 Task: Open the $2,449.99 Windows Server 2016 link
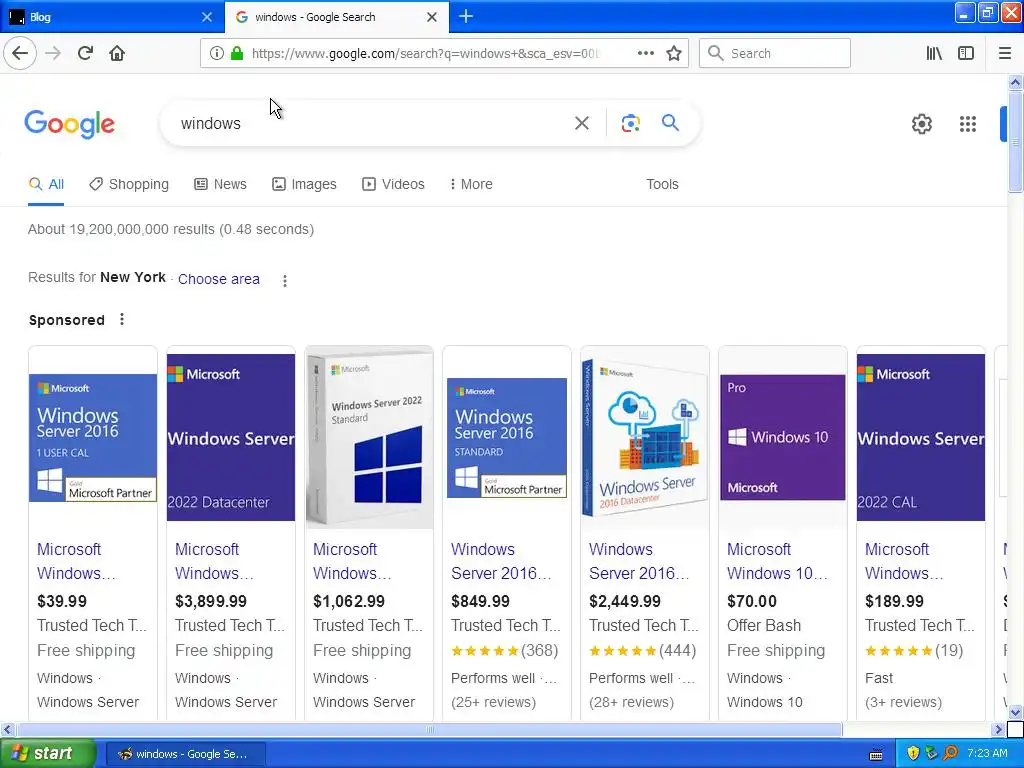(x=639, y=561)
